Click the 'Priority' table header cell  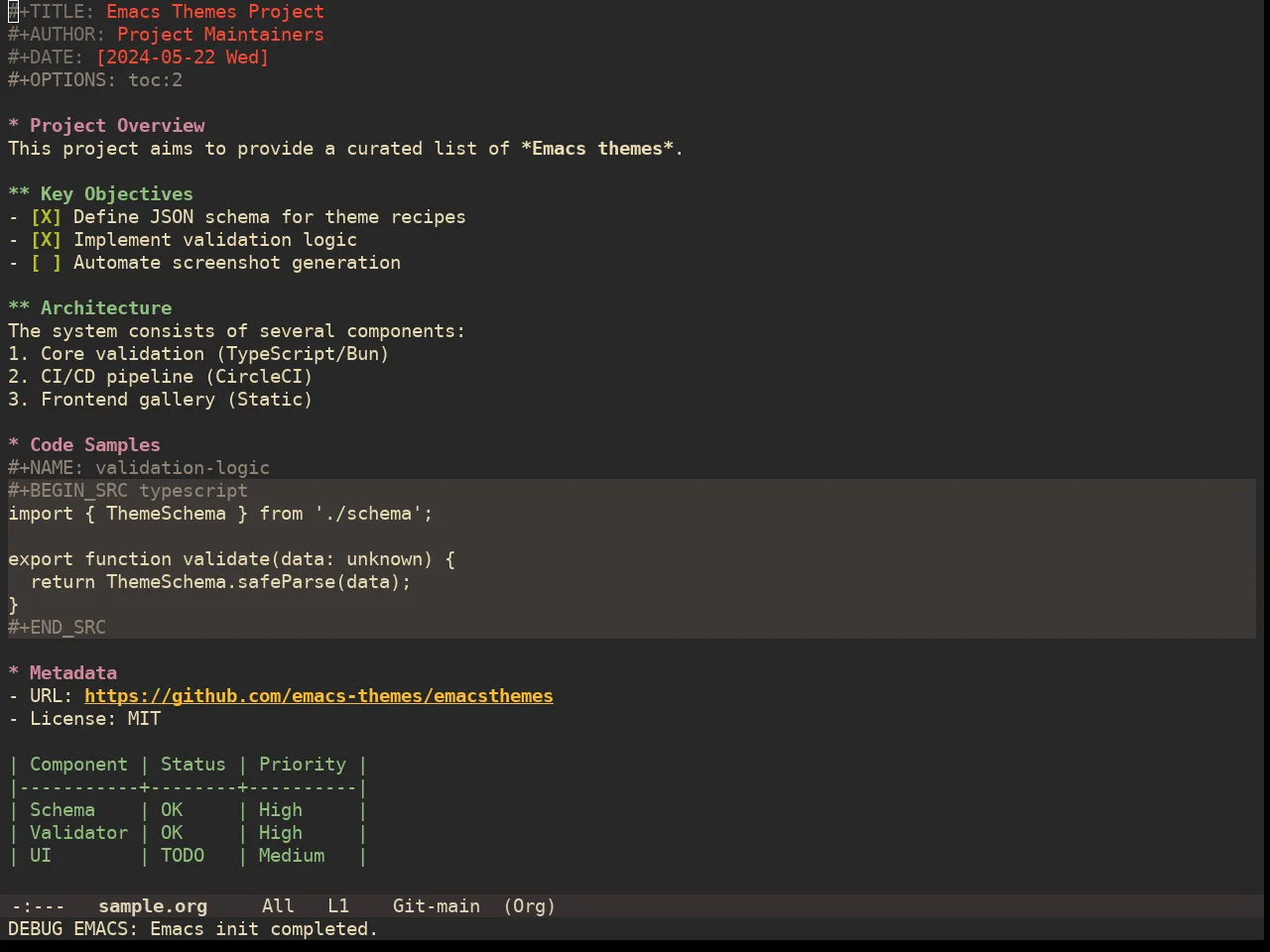click(303, 765)
